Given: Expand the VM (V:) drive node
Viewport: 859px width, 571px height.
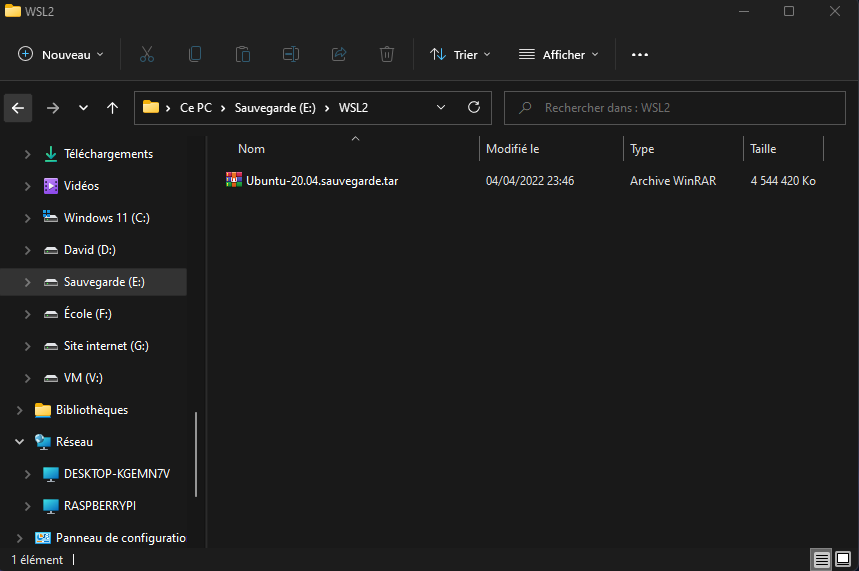Looking at the screenshot, I should tap(27, 378).
